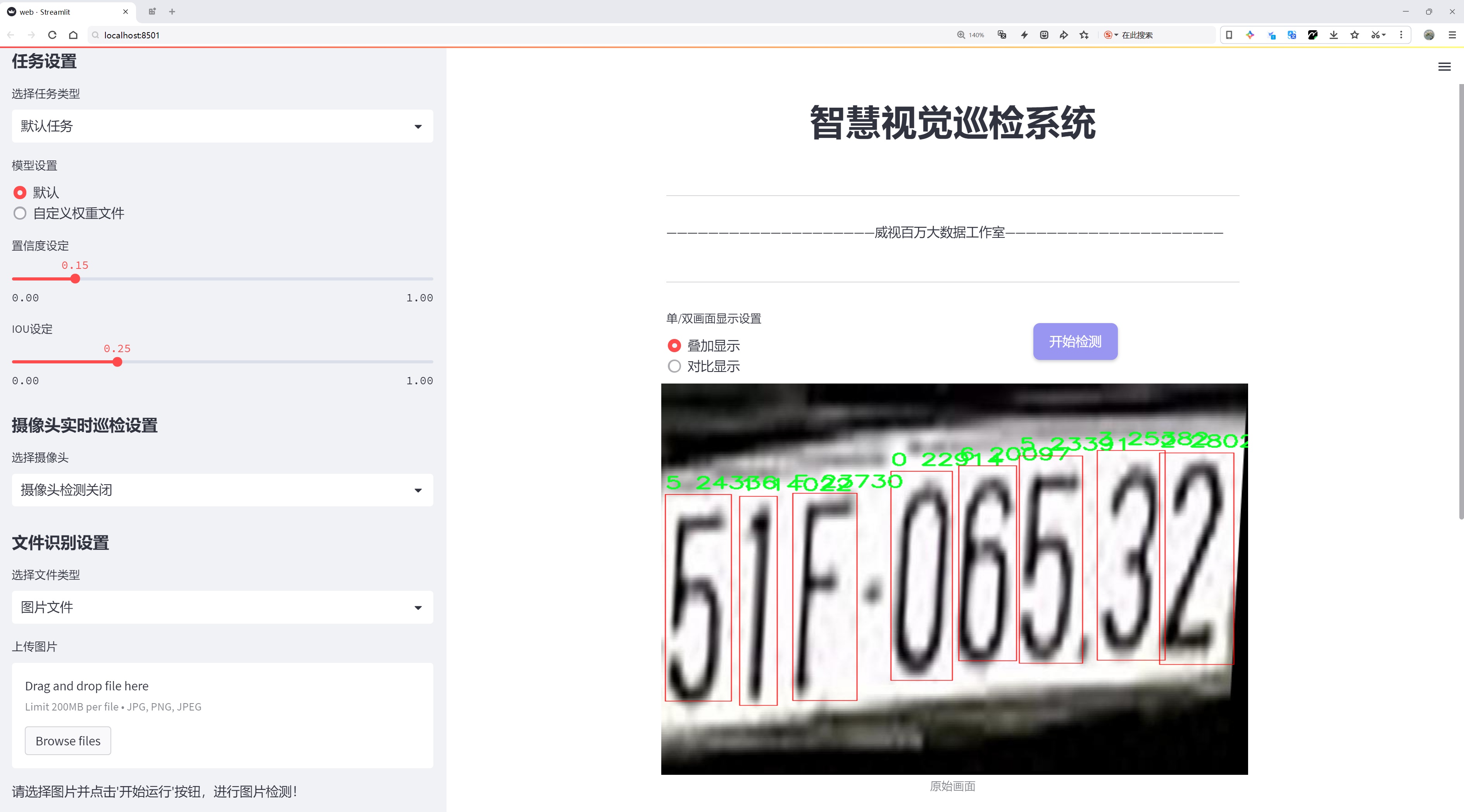1464x812 pixels.
Task: Click the 置信度设定 label
Action: pos(40,246)
